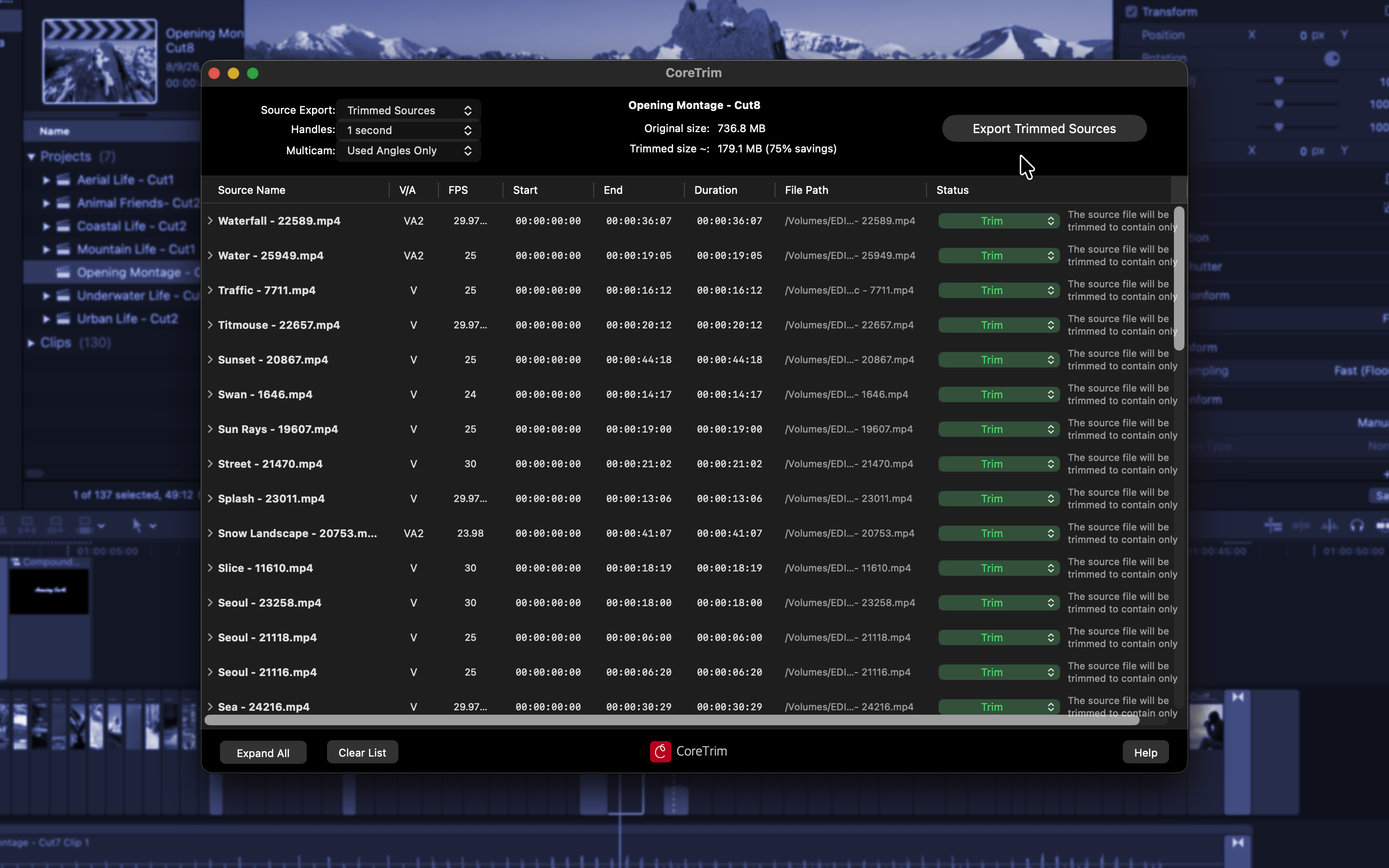Open Trim status dropdown for Swan - 1646.mp4
Image resolution: width=1389 pixels, height=868 pixels.
click(999, 394)
